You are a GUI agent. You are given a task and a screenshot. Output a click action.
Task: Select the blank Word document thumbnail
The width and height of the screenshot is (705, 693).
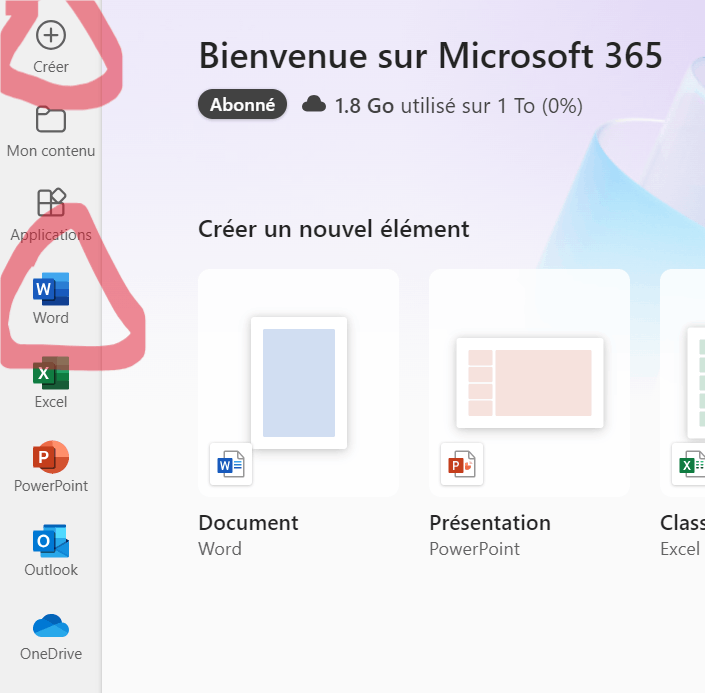(x=299, y=383)
